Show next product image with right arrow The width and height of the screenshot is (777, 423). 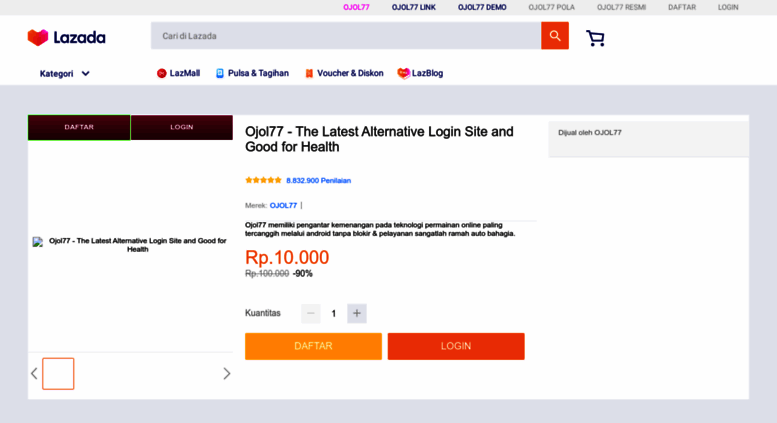tap(226, 373)
